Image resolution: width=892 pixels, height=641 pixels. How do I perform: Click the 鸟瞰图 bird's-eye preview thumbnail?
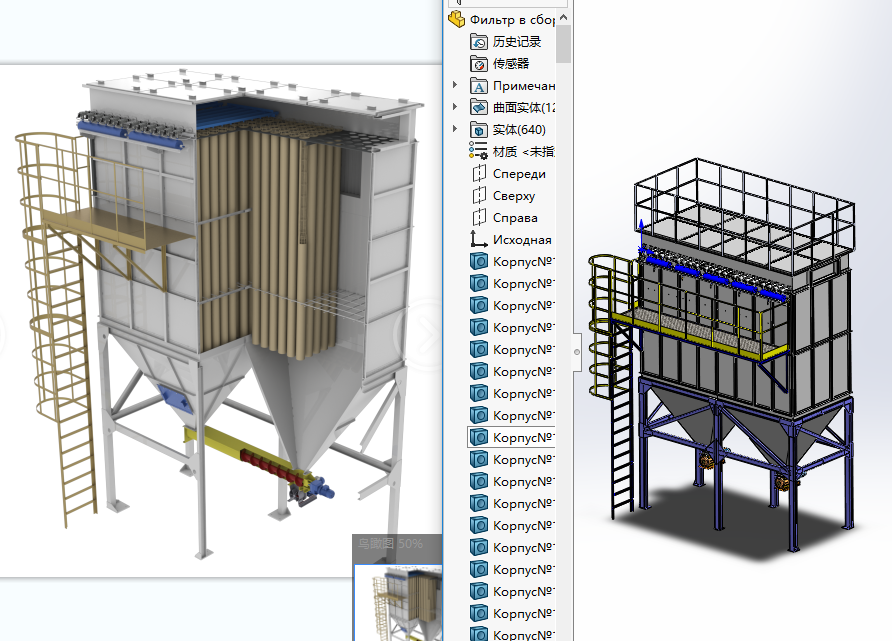(x=398, y=603)
